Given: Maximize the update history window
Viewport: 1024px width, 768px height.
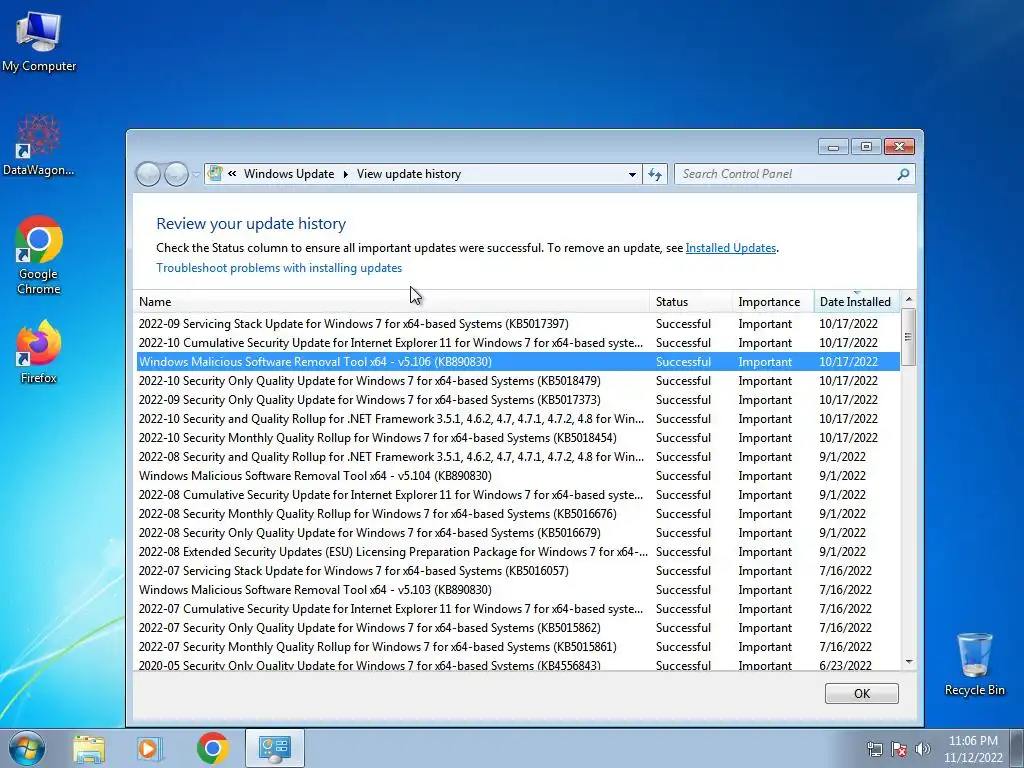Looking at the screenshot, I should 866,147.
